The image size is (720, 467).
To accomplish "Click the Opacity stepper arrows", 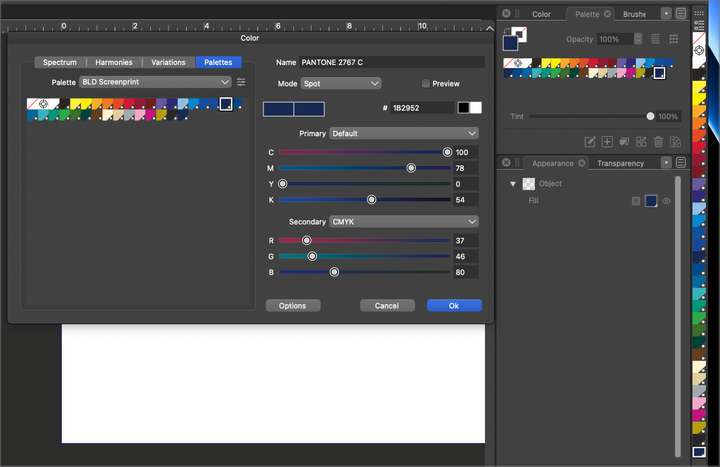I will pos(638,39).
